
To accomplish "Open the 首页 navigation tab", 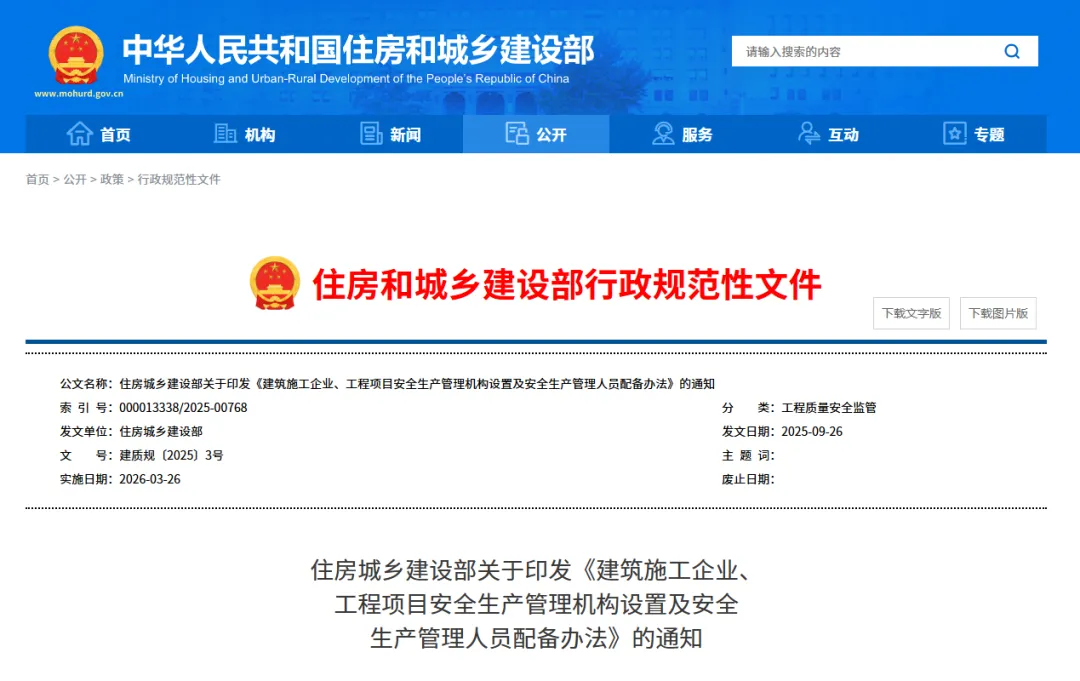I will coord(98,134).
